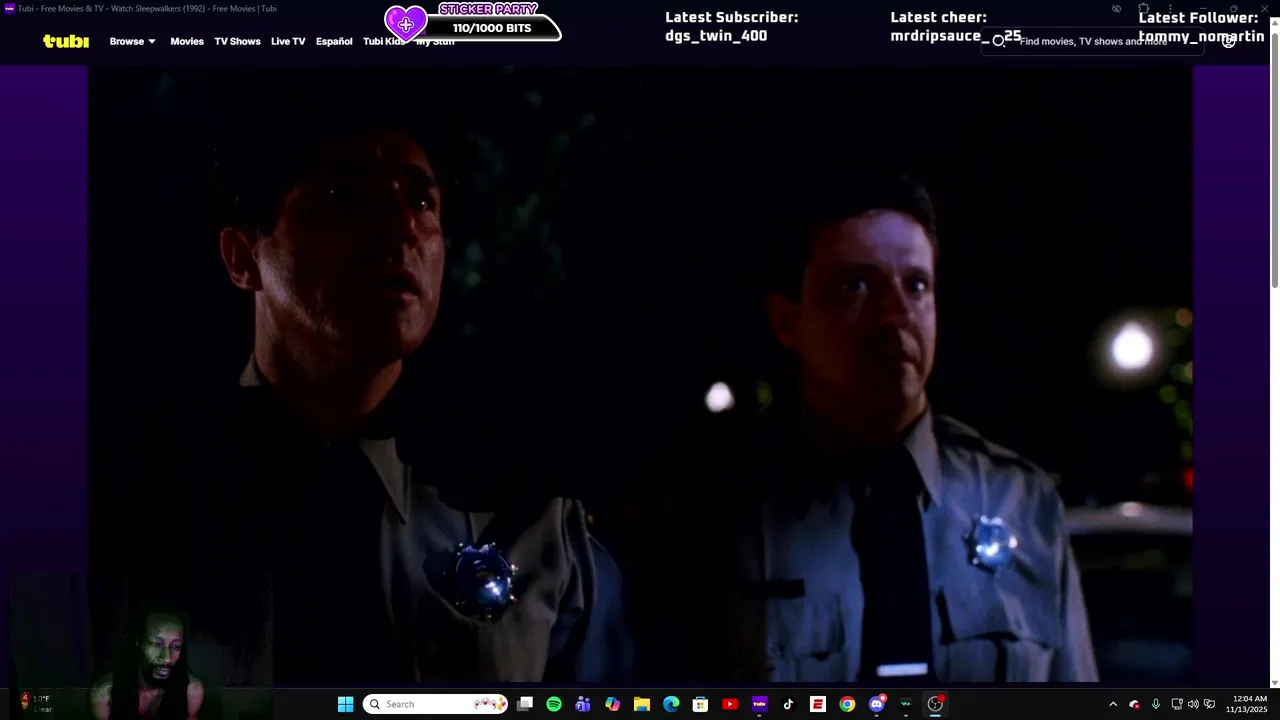Open YouTube app from the taskbar

tap(730, 704)
